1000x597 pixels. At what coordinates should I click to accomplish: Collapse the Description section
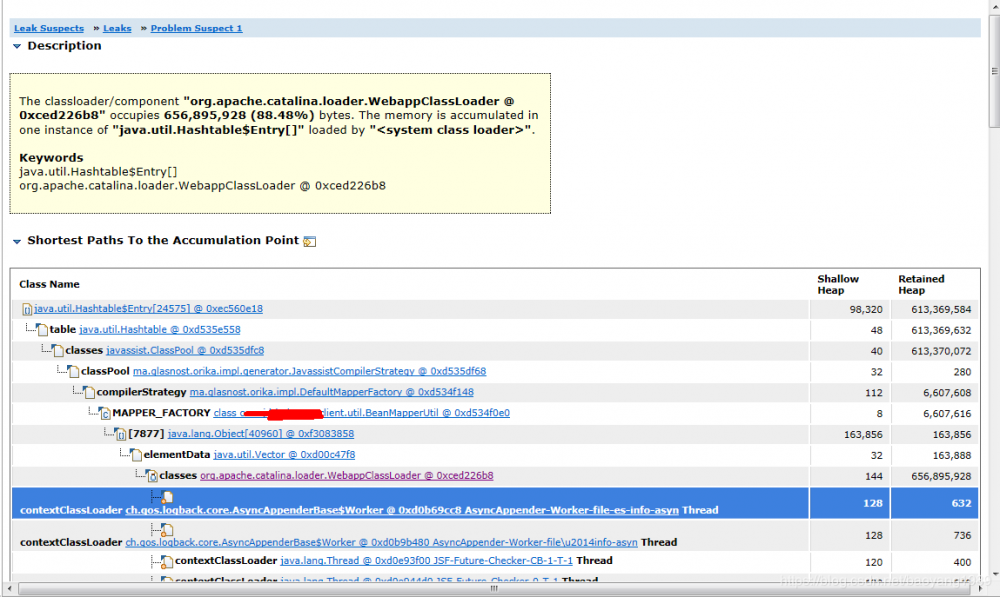coord(17,46)
